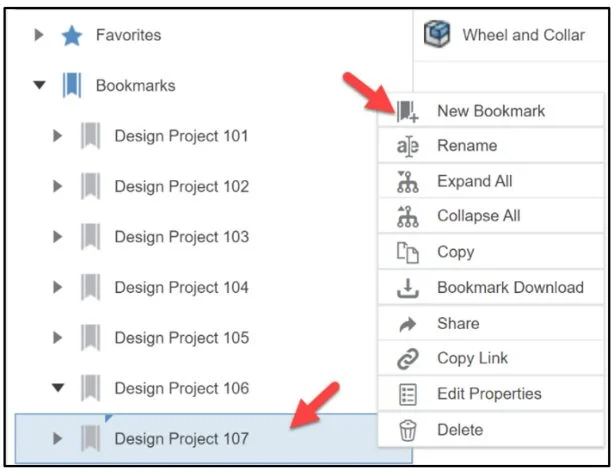Click the Rename text icon
This screenshot has width=615, height=473.
[x=407, y=146]
